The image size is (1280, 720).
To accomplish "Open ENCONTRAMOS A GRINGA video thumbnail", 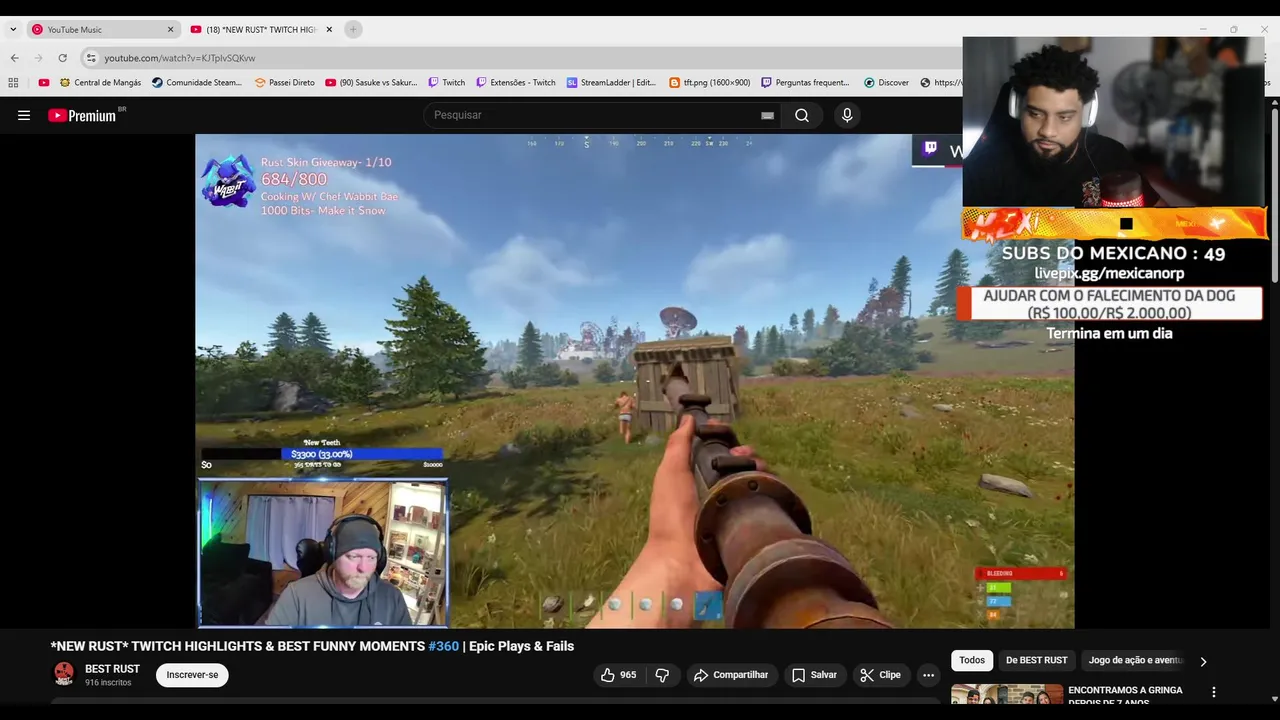I will tap(1007, 694).
